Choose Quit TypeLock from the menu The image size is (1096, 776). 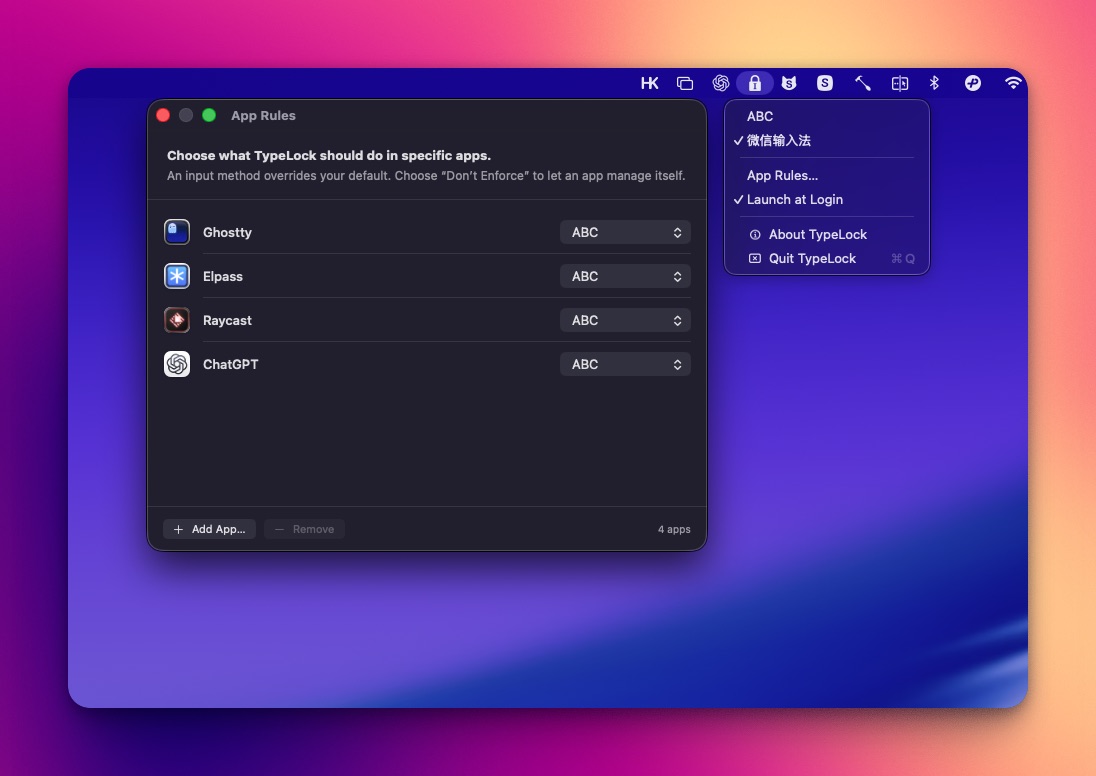[x=827, y=259]
